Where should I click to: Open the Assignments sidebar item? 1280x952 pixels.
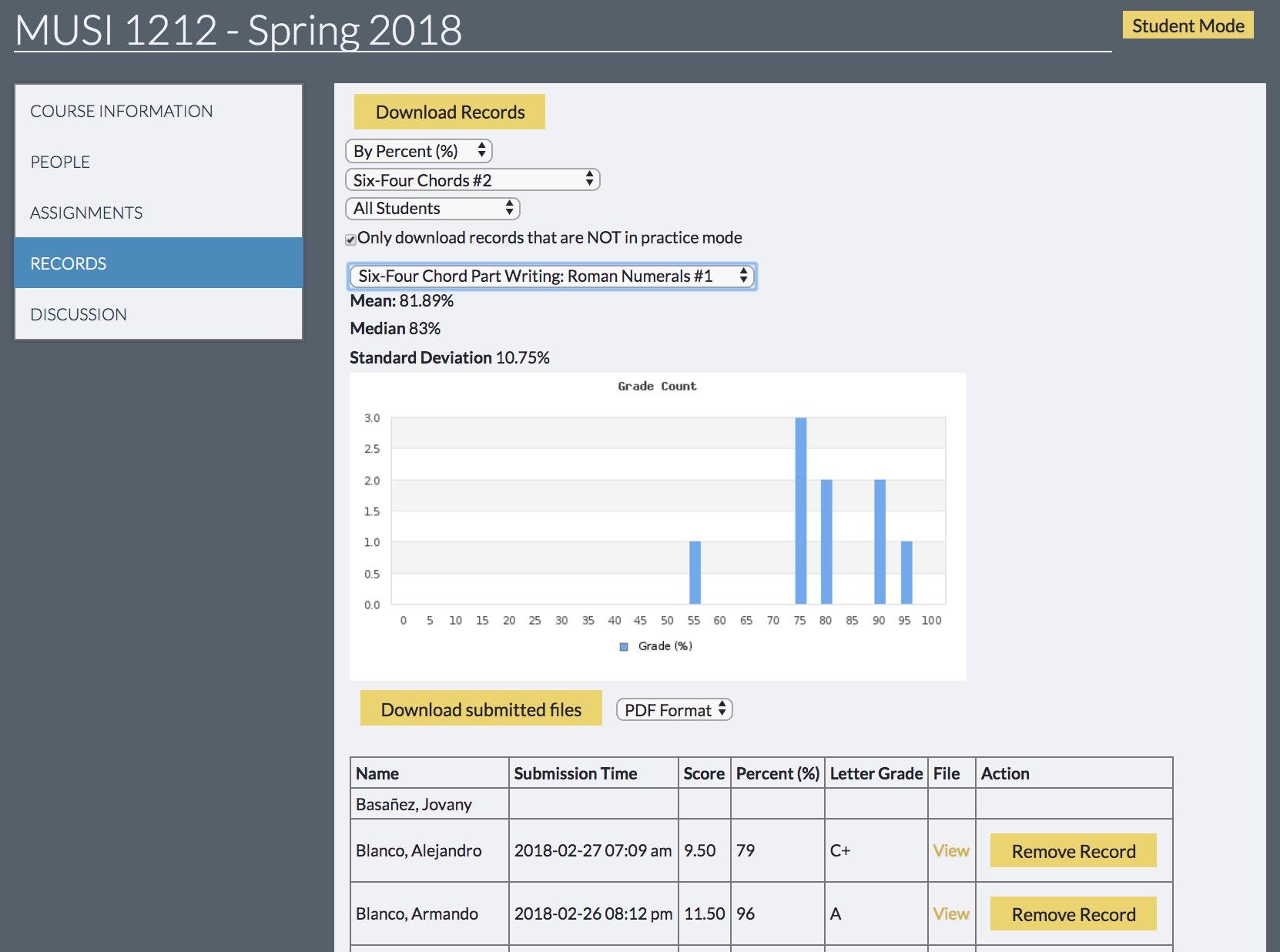86,213
